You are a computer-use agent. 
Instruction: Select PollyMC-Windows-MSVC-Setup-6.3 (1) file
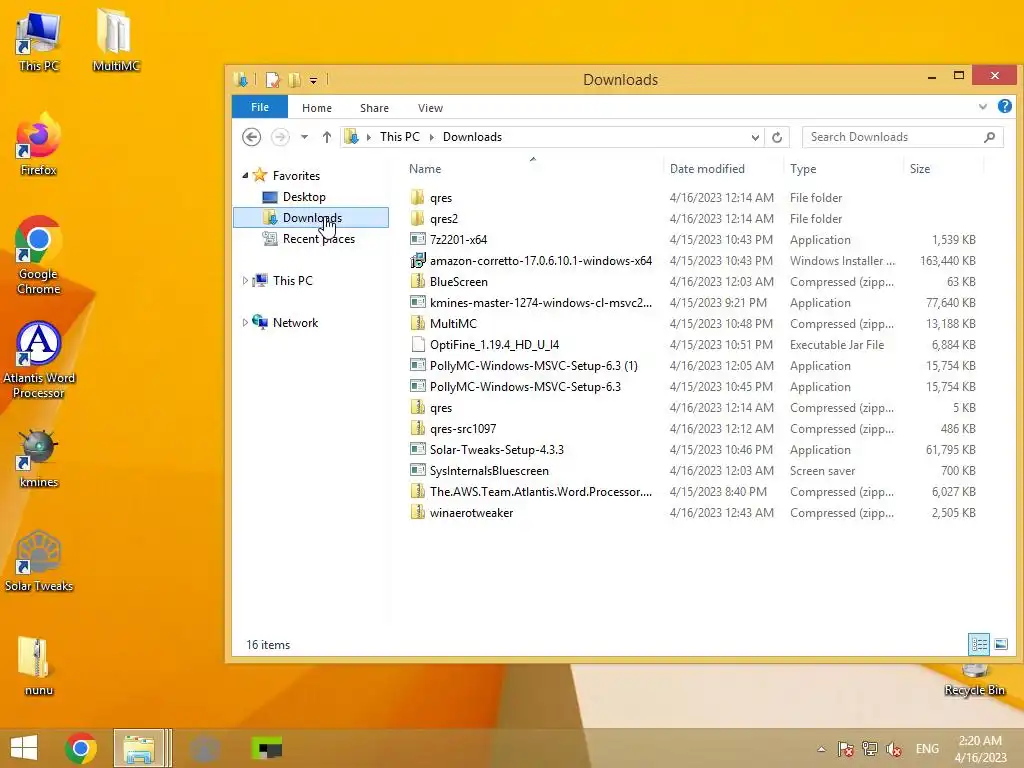click(534, 366)
